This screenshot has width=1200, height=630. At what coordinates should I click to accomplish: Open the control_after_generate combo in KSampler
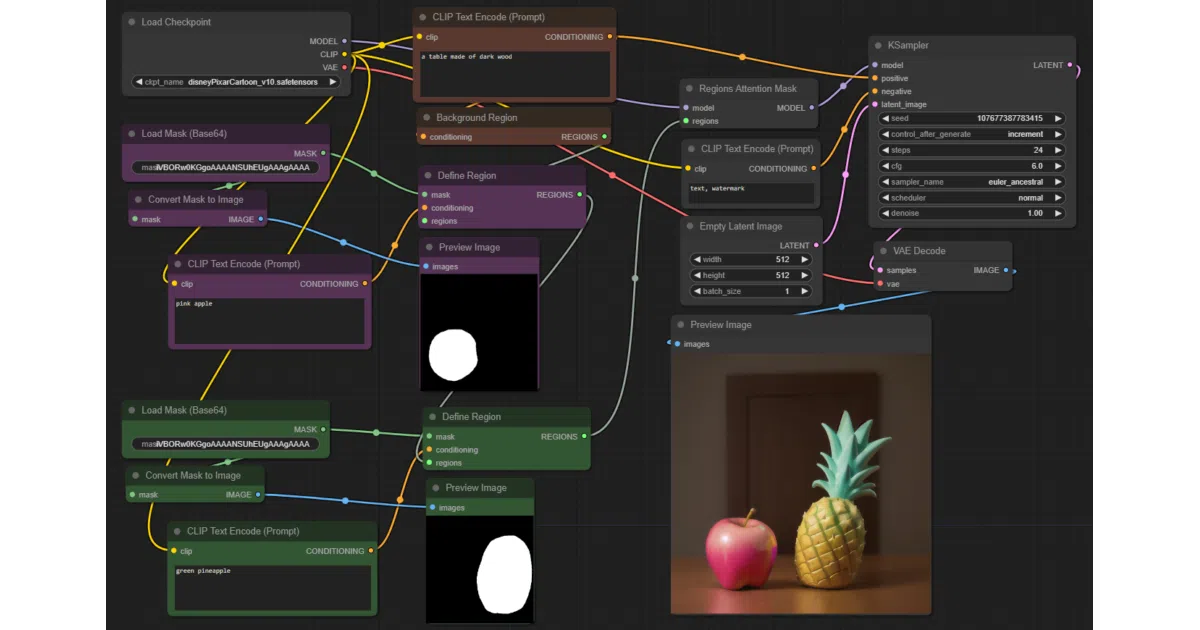(x=972, y=134)
